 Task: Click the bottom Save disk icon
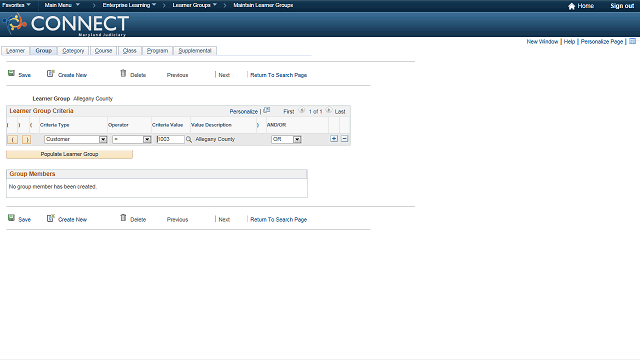[11, 218]
